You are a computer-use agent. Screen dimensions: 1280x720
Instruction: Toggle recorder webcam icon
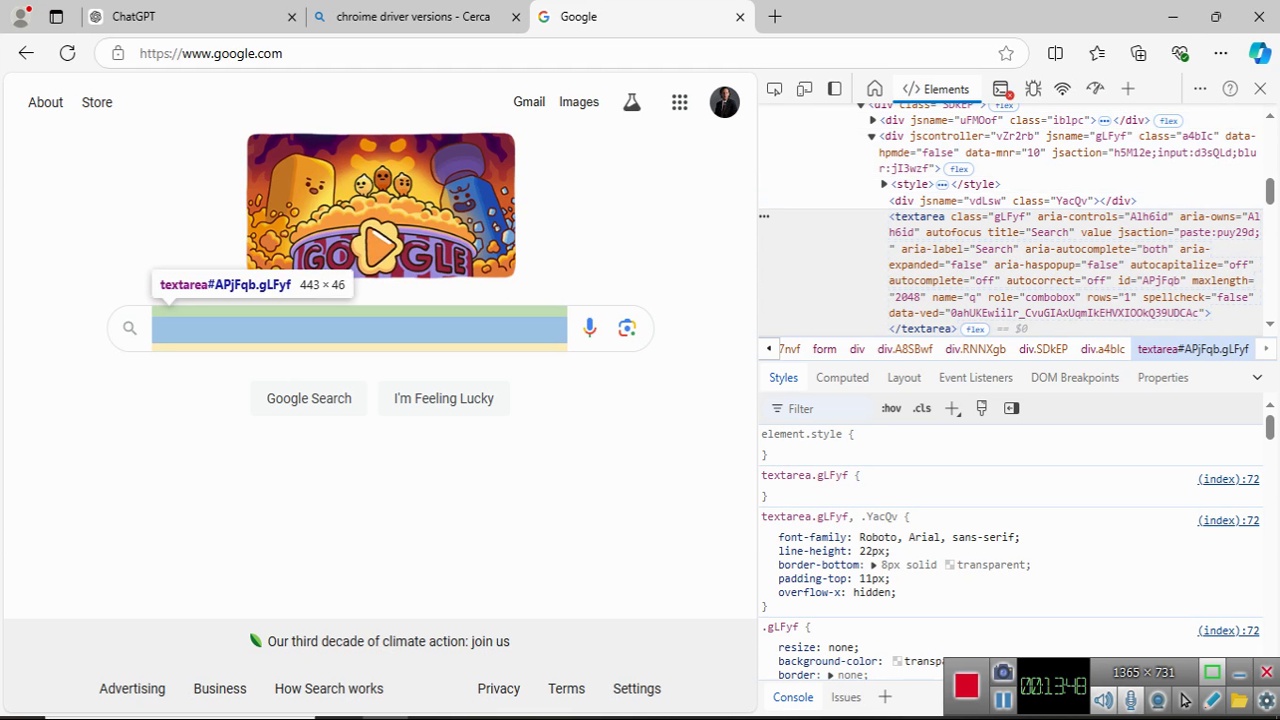1158,701
